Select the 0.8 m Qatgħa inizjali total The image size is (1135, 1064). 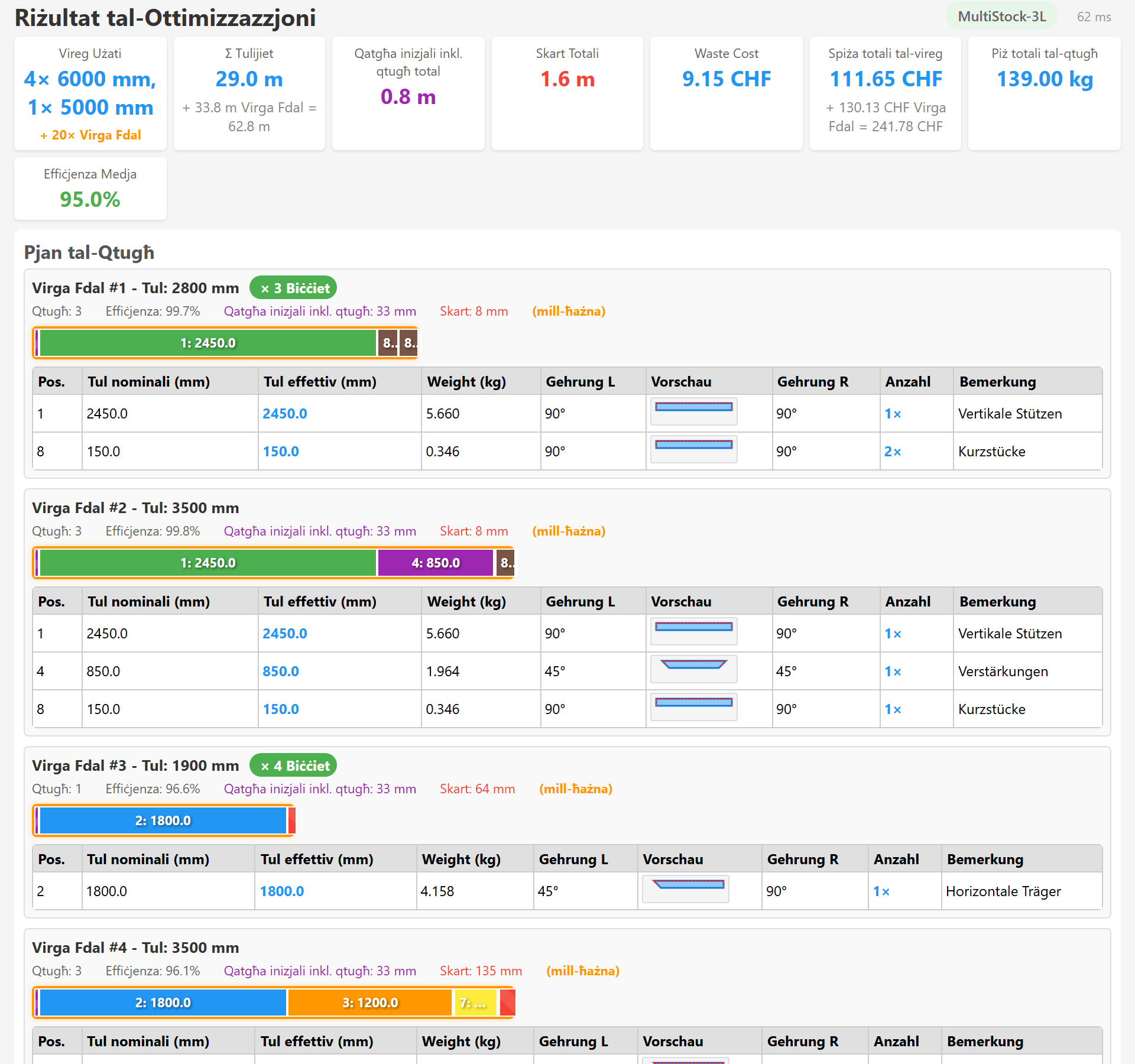pos(408,96)
